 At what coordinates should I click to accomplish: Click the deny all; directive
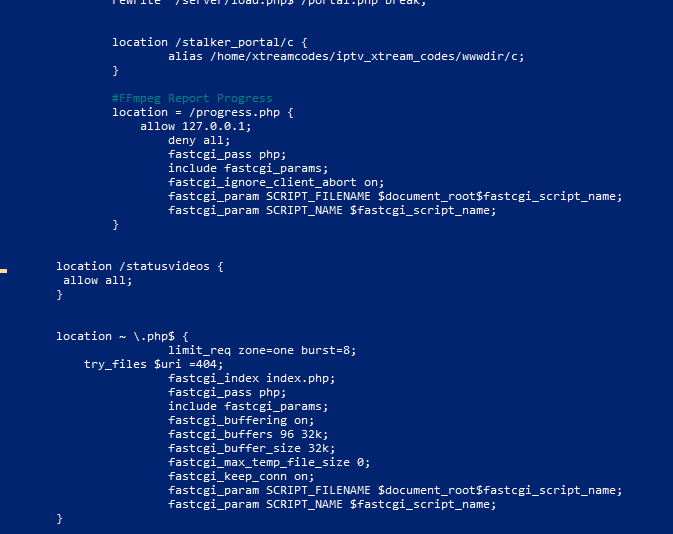199,140
